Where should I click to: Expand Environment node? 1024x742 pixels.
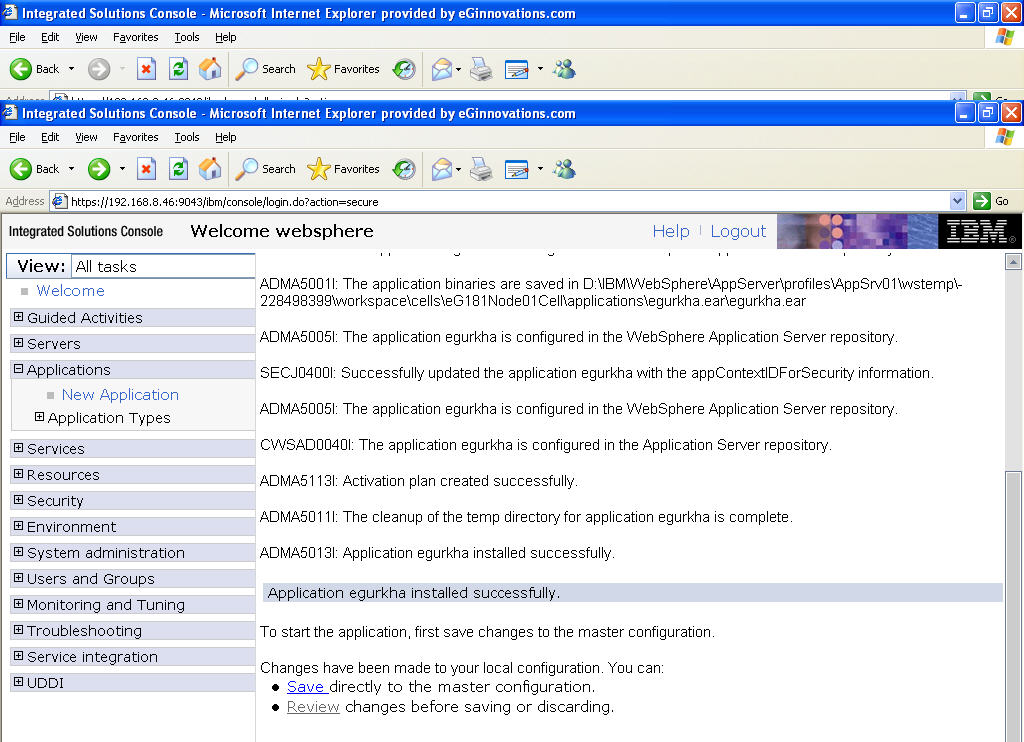pos(18,526)
